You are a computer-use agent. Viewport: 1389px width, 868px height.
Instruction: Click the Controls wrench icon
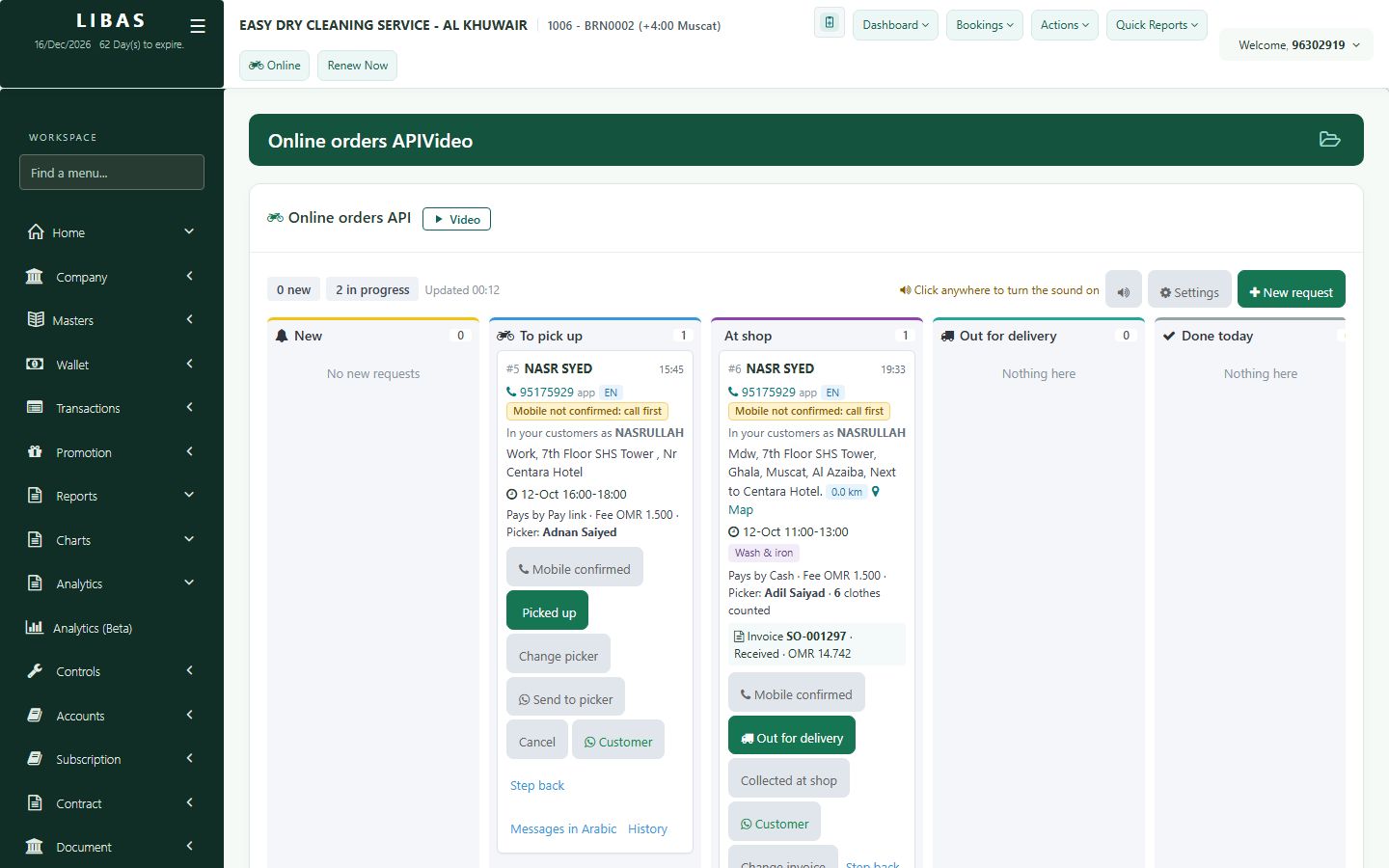pos(35,670)
